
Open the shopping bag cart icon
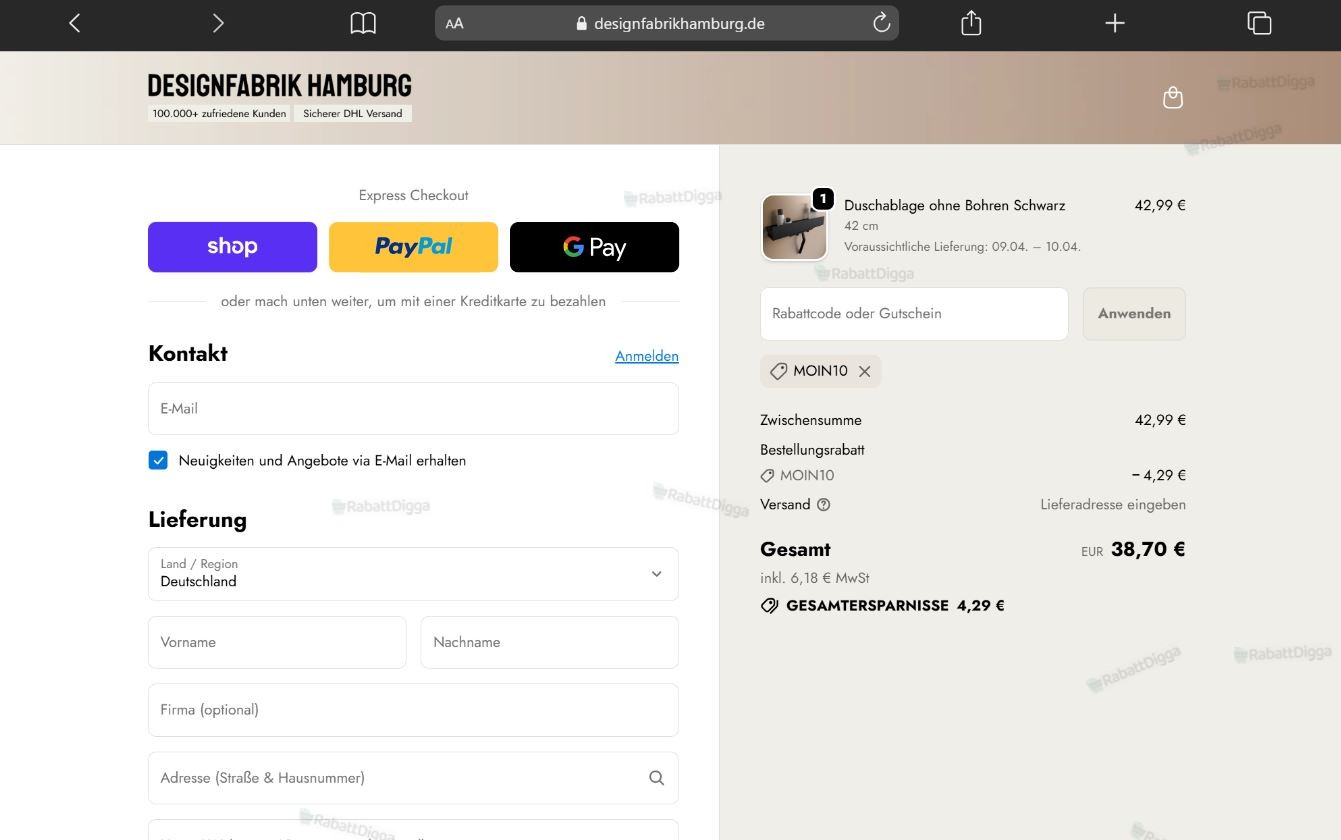click(1173, 97)
